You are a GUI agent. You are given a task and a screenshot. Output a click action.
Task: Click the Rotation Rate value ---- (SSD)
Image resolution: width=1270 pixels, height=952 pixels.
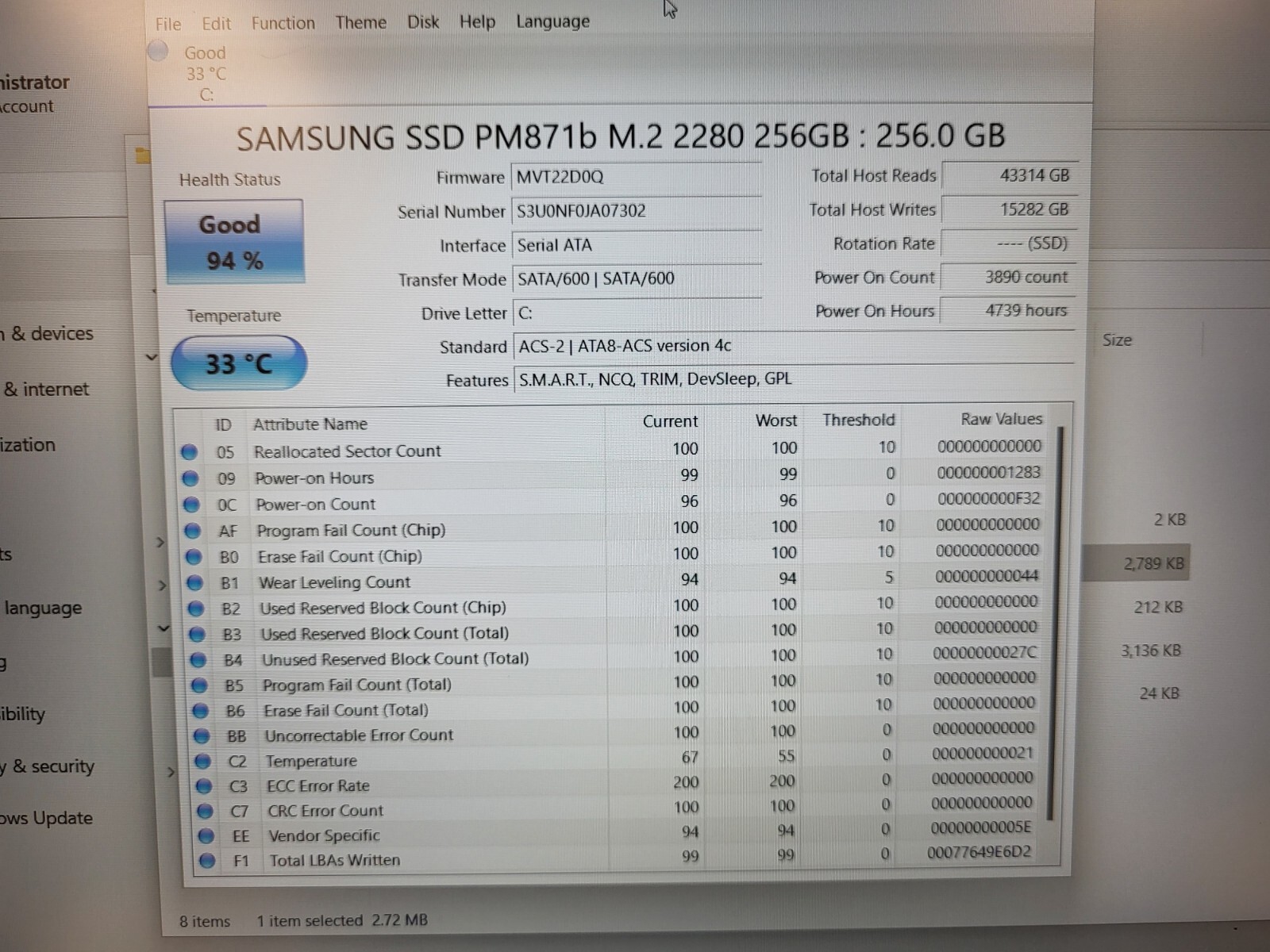pos(1008,244)
